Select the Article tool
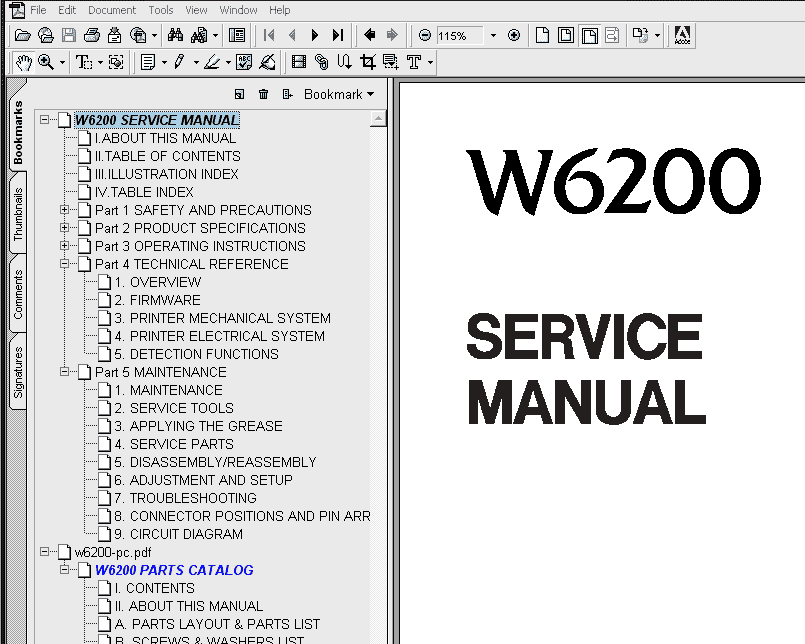Screen dimensions: 805x644 (x=344, y=63)
